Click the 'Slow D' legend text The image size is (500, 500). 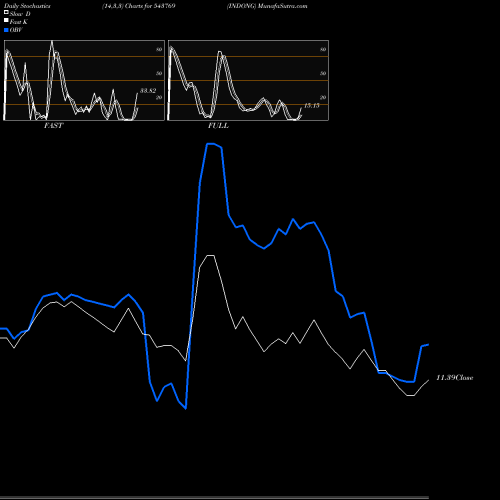click(x=20, y=14)
